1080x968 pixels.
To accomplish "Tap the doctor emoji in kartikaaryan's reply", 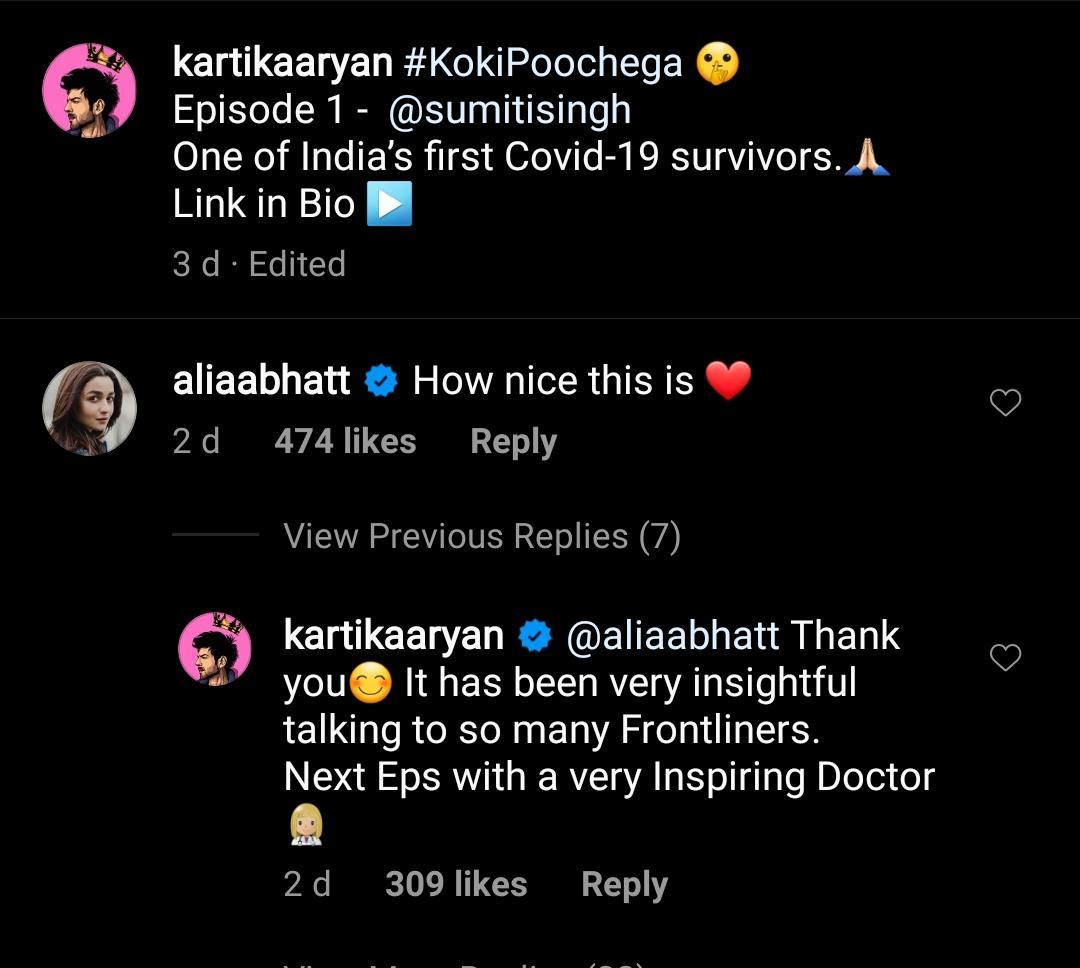I will point(305,828).
